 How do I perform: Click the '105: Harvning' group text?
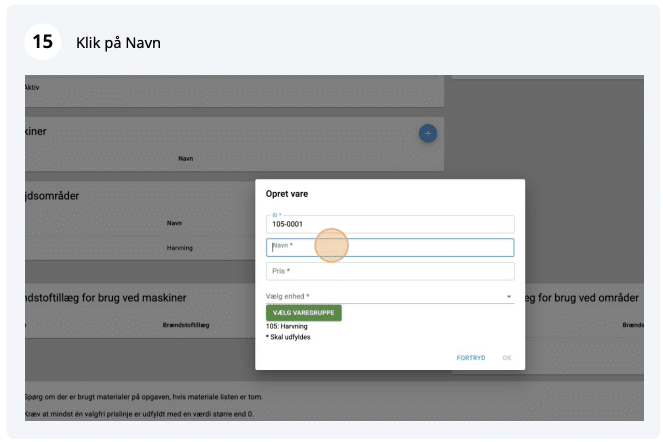287,326
